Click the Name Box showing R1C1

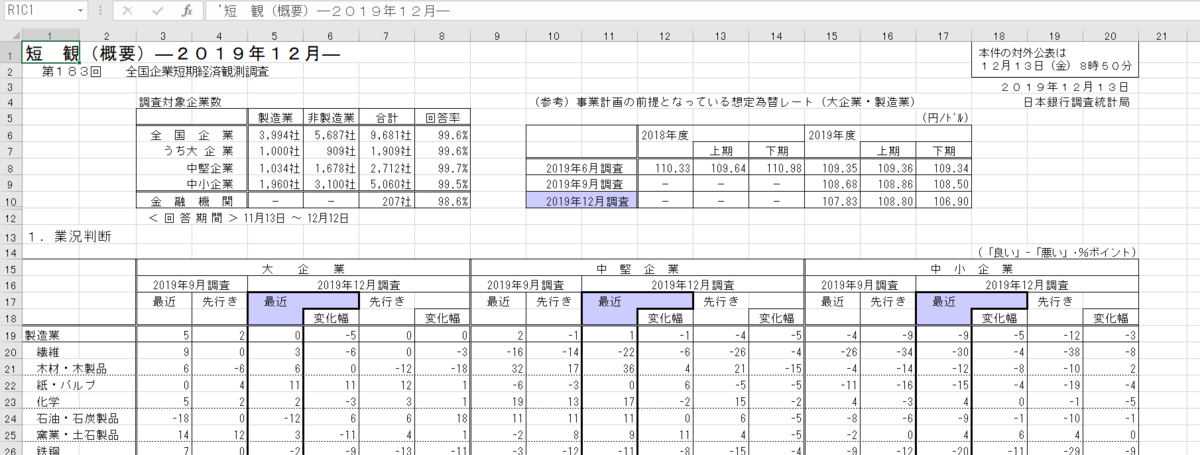coord(42,10)
